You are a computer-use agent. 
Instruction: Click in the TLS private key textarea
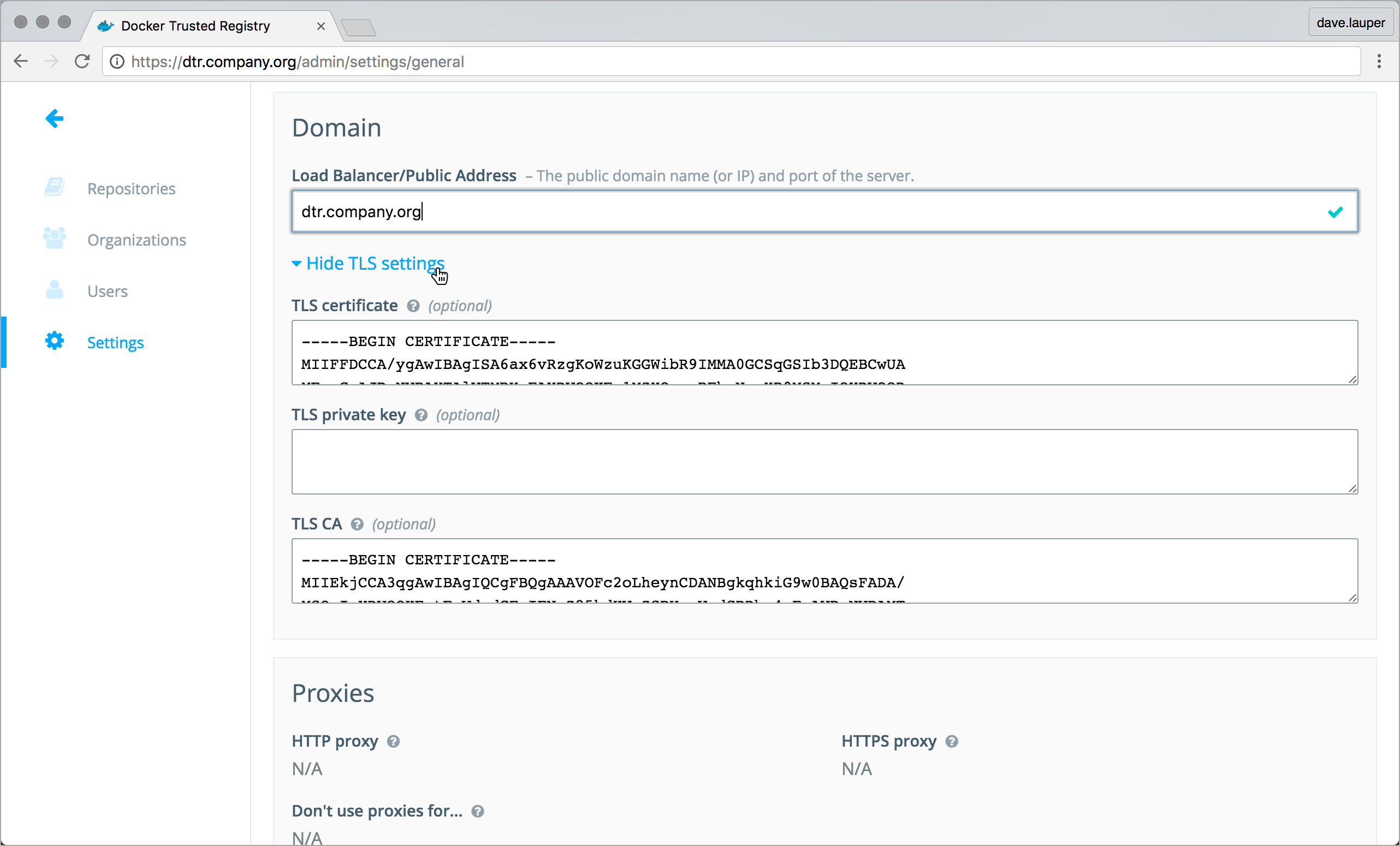(x=824, y=462)
